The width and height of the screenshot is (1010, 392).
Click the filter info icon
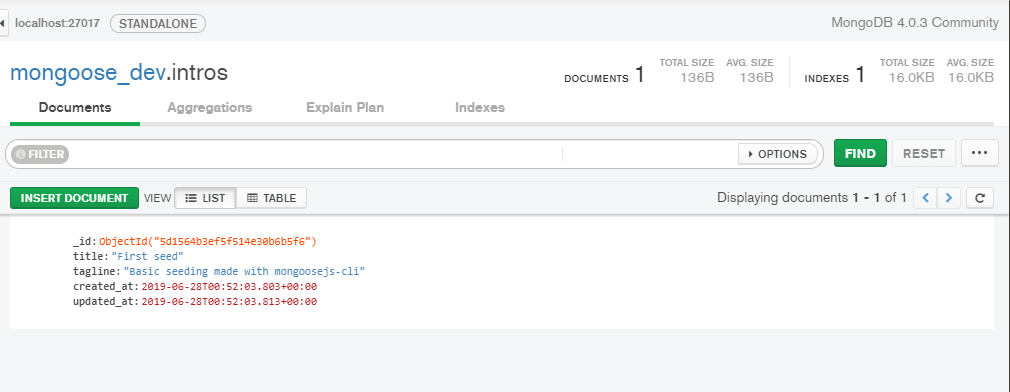point(21,154)
